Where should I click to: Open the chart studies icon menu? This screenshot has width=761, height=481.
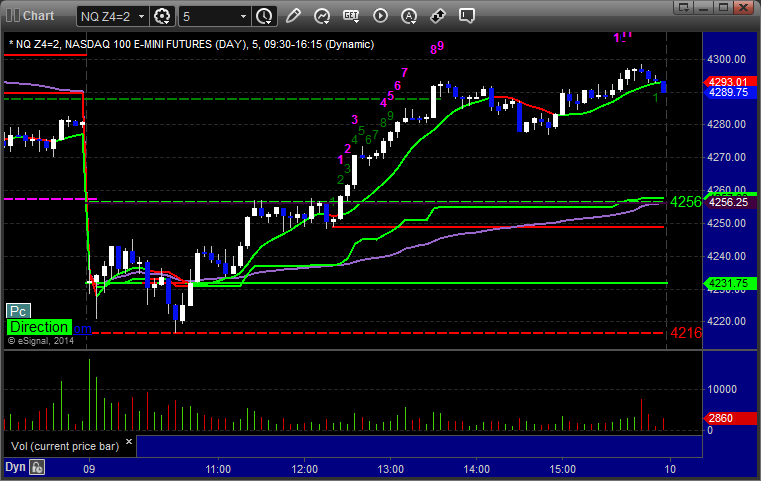click(322, 16)
